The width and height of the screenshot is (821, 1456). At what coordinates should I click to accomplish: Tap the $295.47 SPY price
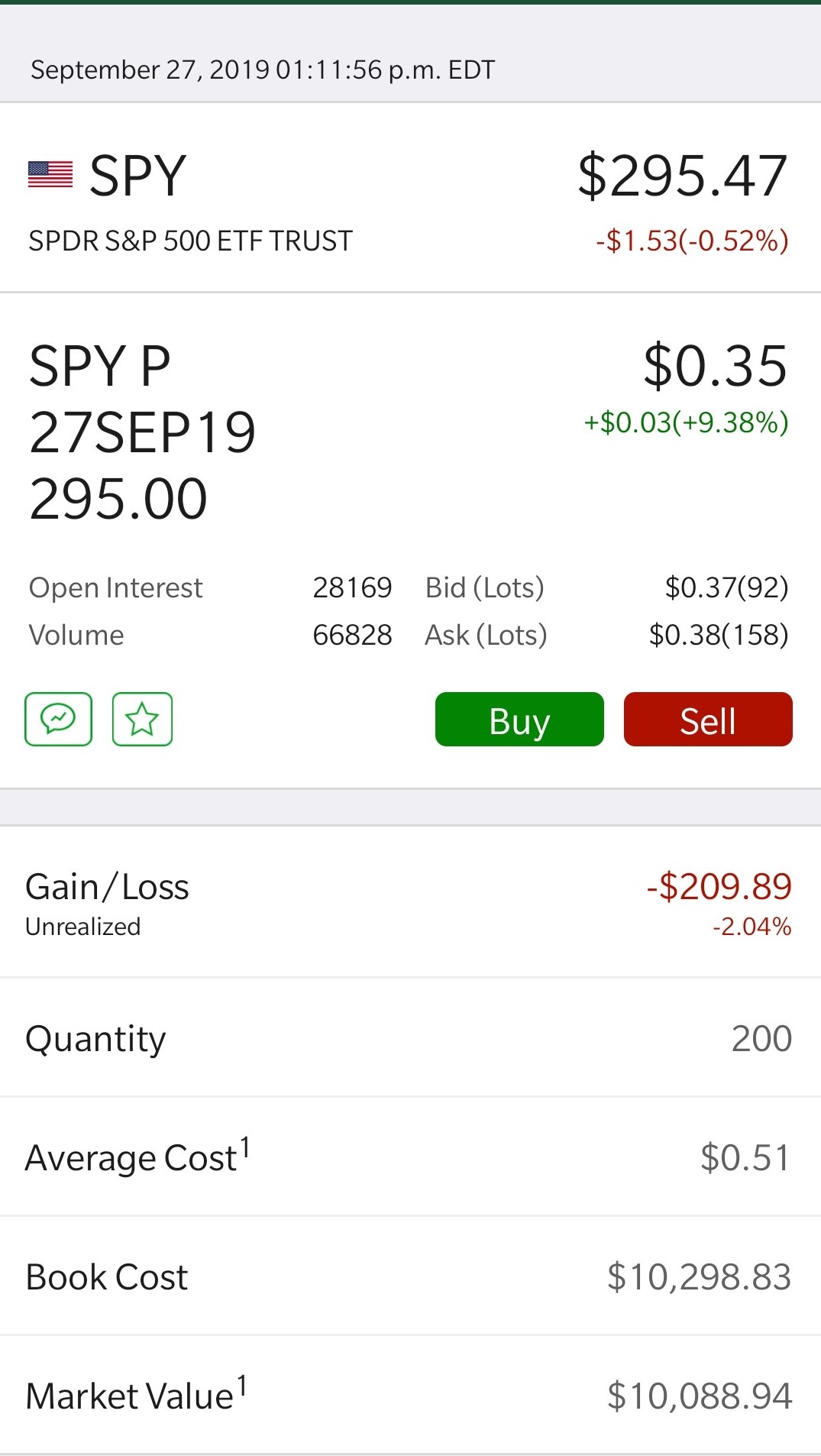pos(683,176)
